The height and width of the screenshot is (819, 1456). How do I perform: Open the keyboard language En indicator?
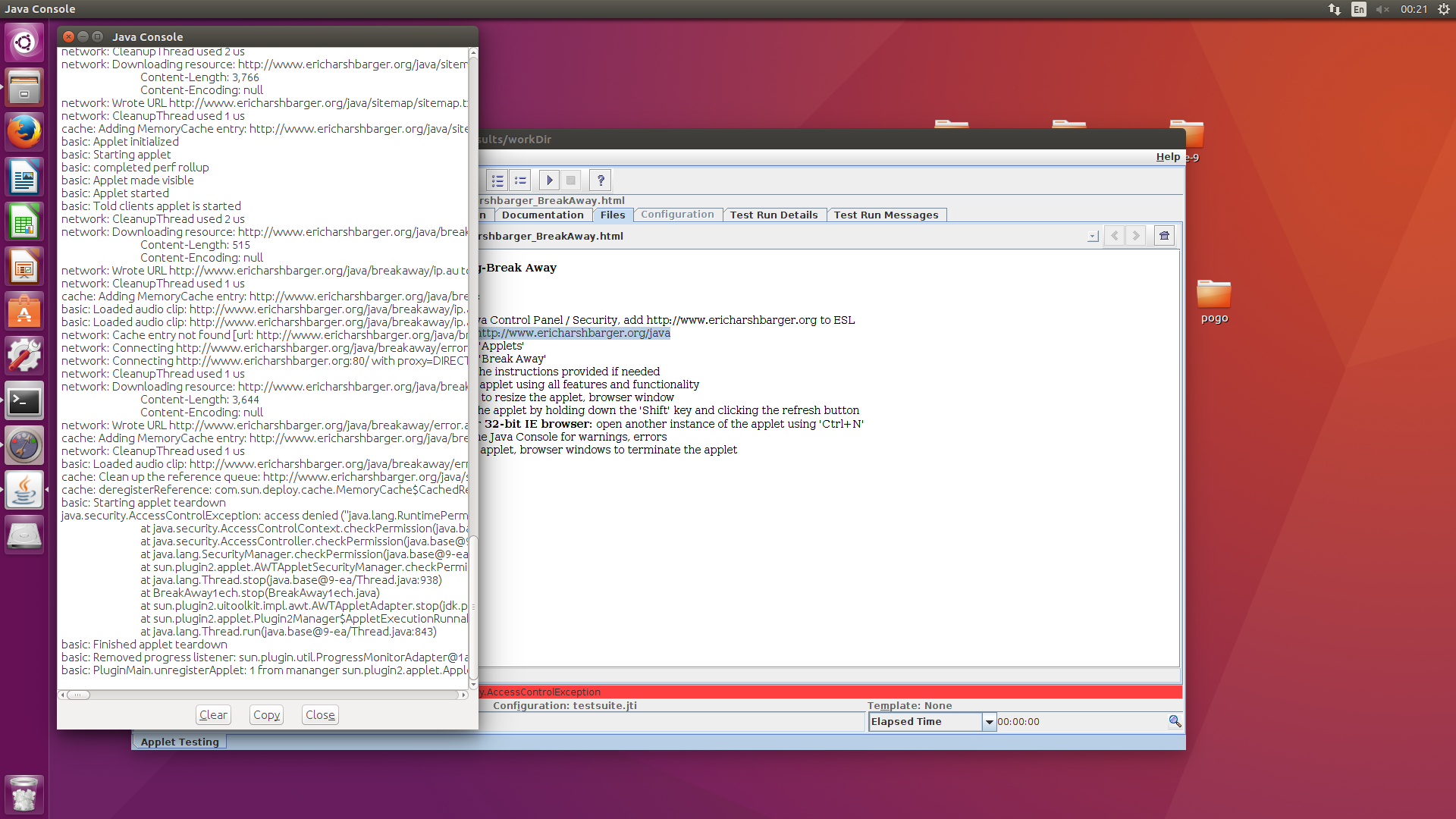(x=1358, y=9)
